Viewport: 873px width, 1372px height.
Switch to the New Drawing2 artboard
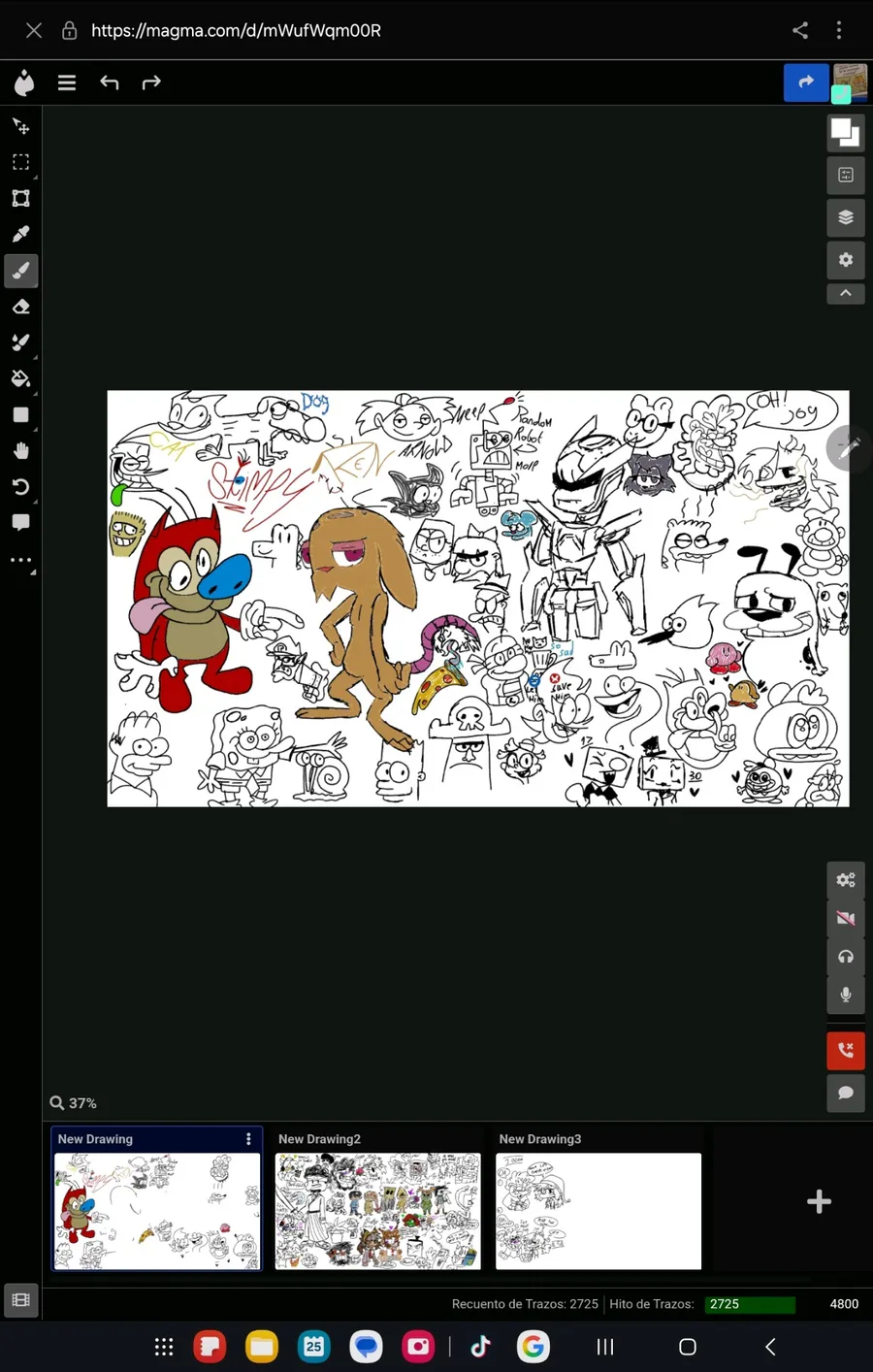coord(377,1211)
